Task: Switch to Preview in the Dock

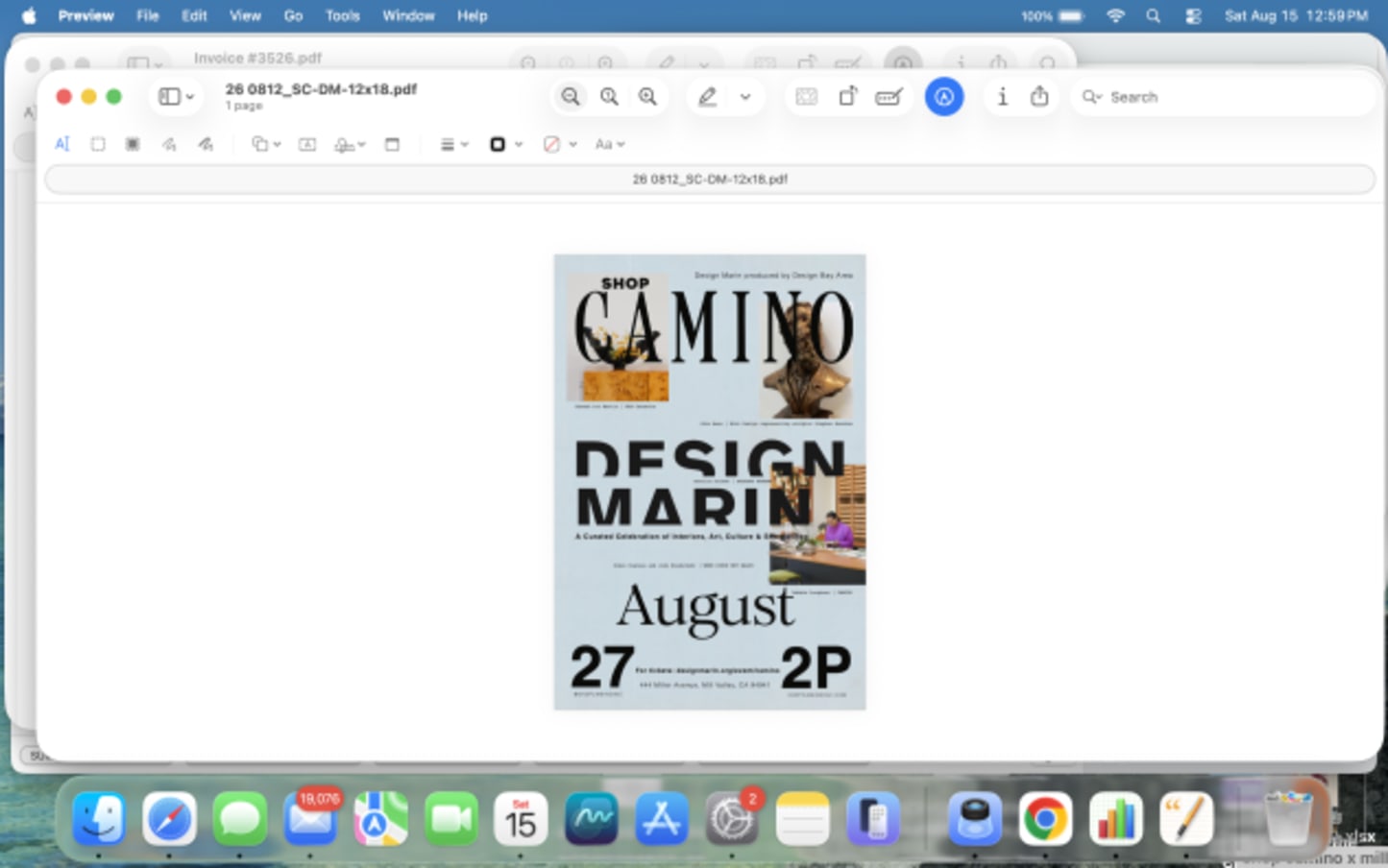Action: pyautogui.click(x=975, y=819)
